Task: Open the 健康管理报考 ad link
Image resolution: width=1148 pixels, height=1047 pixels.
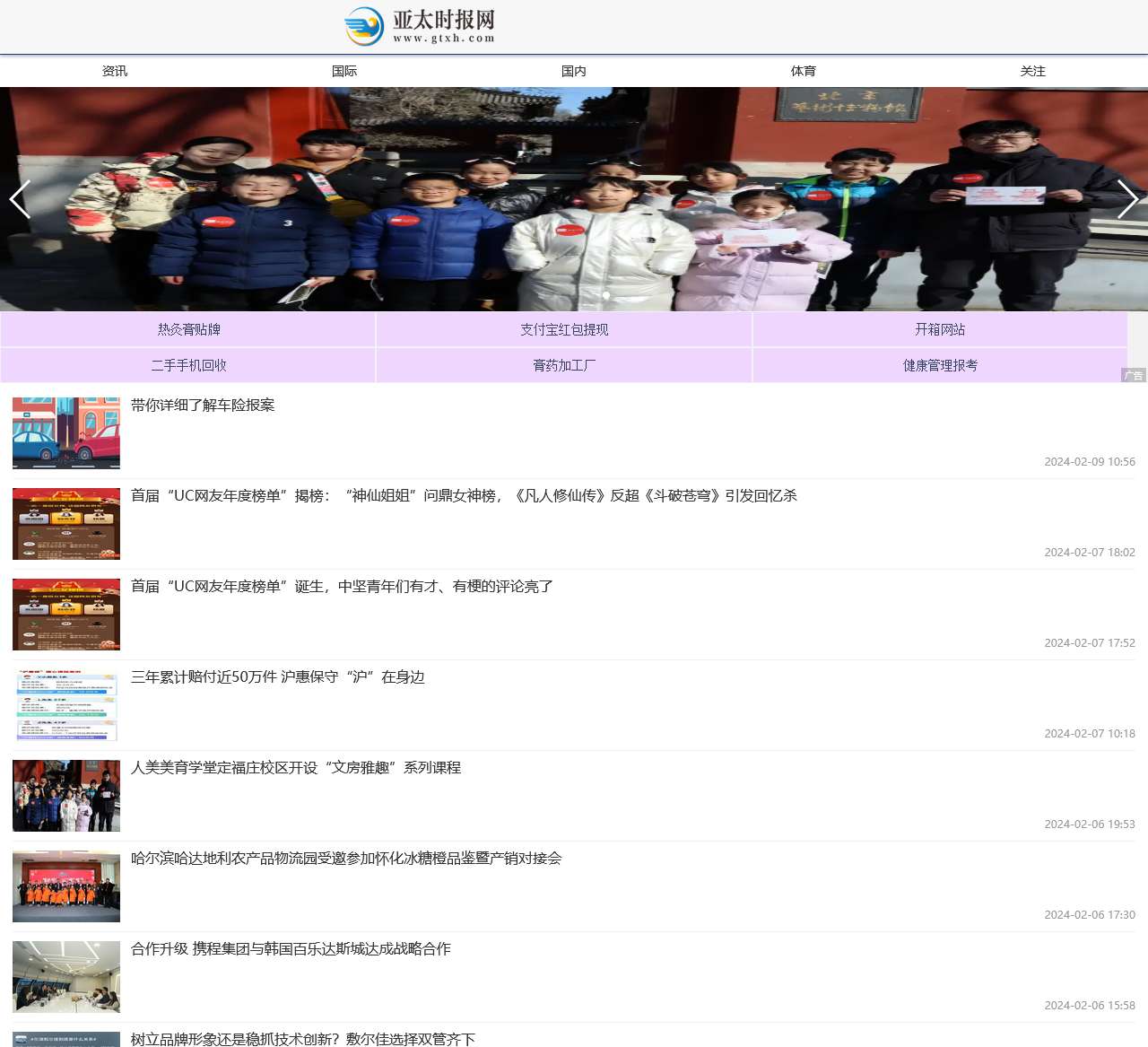Action: coord(940,365)
